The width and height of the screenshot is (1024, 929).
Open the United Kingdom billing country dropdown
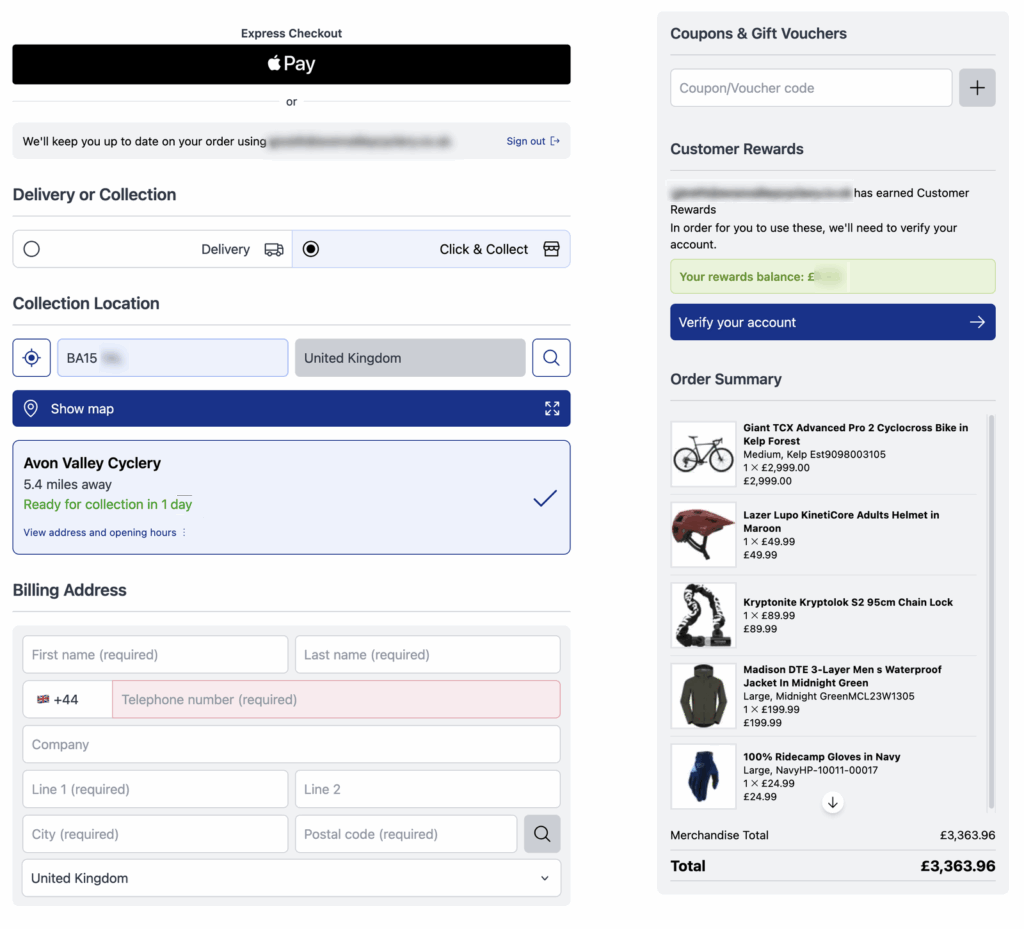pos(291,878)
